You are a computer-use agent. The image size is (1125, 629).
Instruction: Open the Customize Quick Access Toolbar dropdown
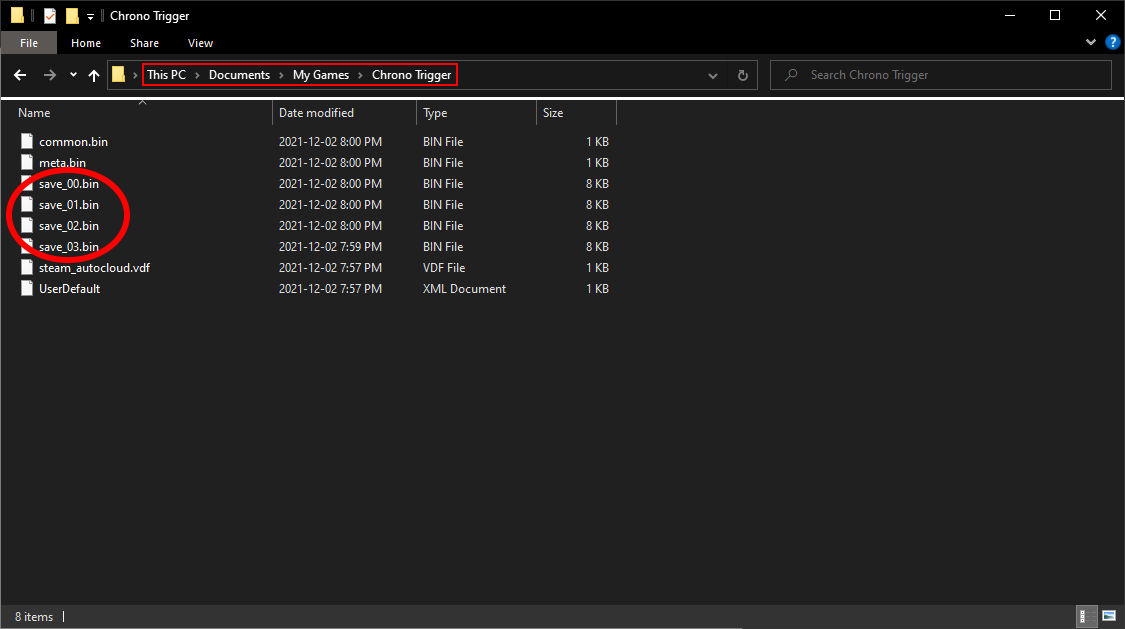pos(90,16)
